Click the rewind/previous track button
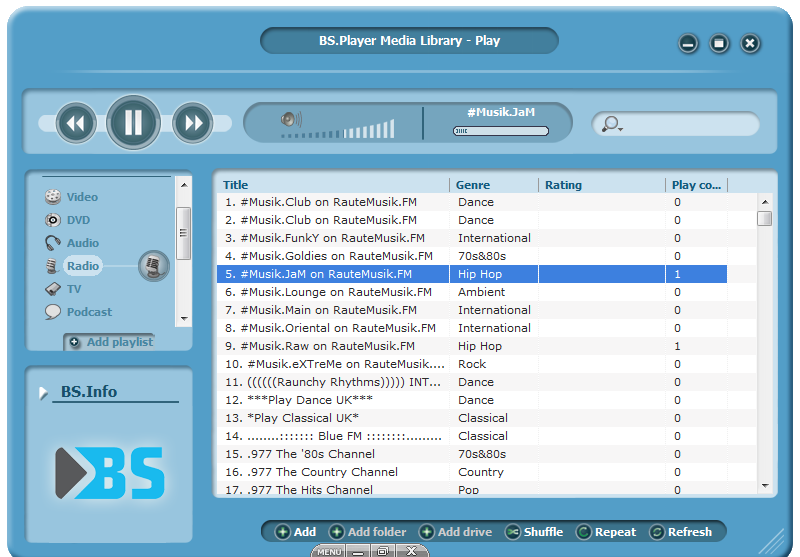 coord(76,123)
